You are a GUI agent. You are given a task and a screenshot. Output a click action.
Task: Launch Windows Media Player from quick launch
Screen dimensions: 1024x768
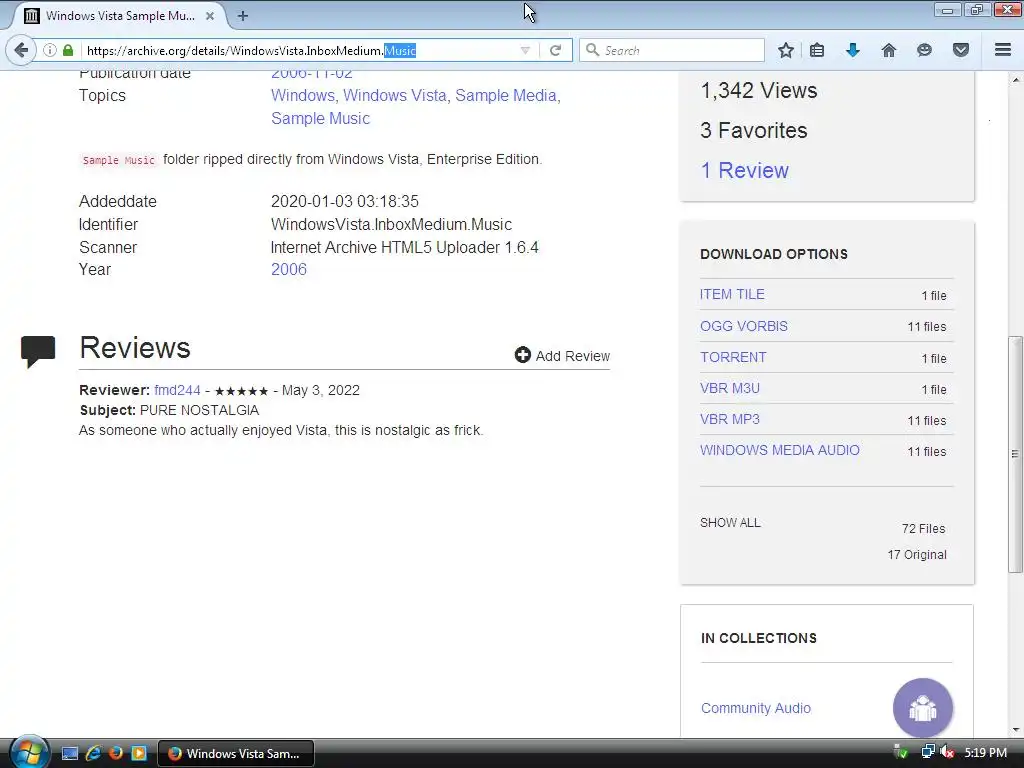pos(139,754)
